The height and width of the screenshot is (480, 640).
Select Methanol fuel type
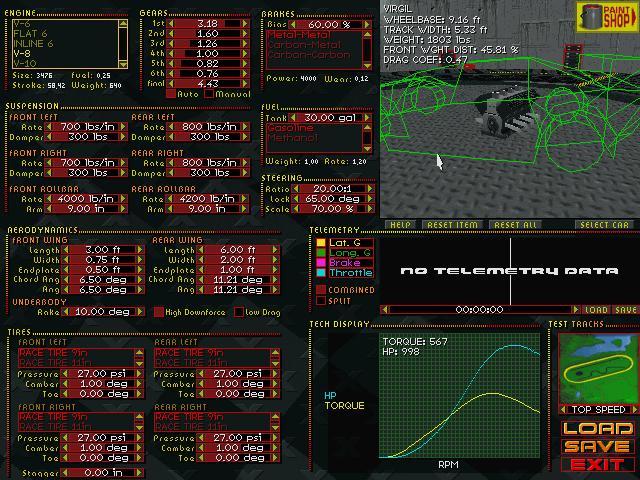click(293, 138)
